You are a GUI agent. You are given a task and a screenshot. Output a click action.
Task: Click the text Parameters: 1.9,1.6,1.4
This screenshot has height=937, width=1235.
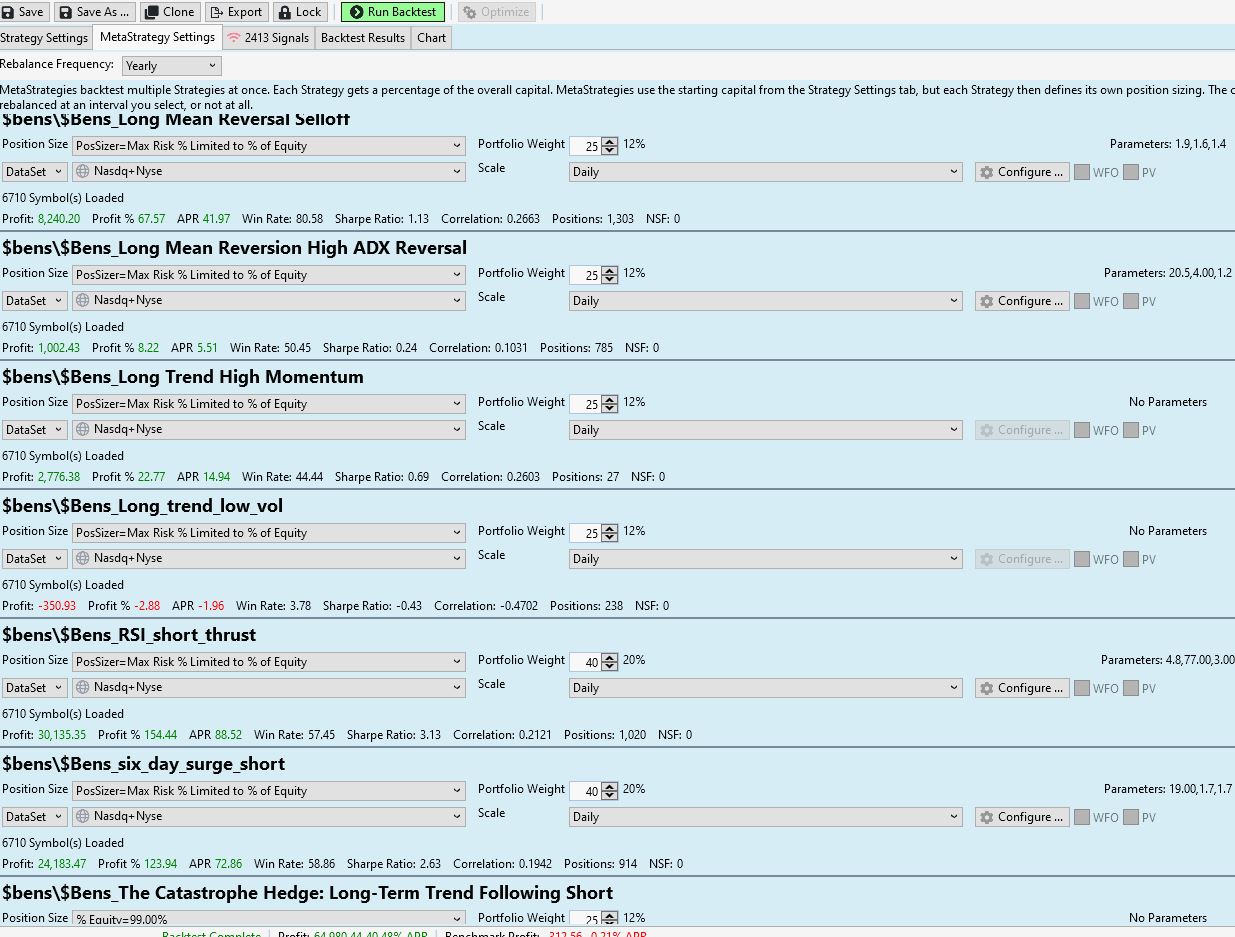(x=1168, y=144)
